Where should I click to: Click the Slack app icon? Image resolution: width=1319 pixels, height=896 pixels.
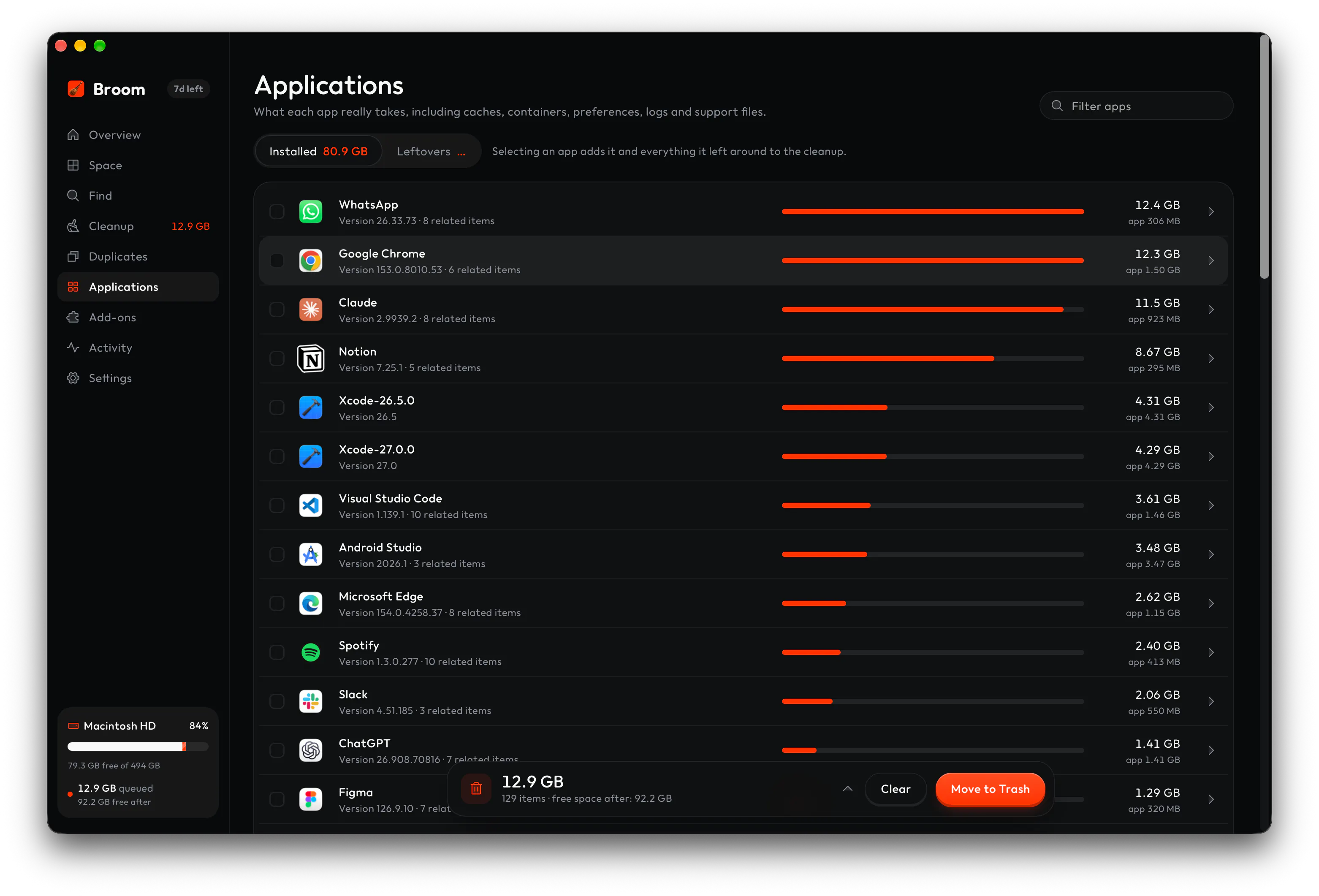310,701
